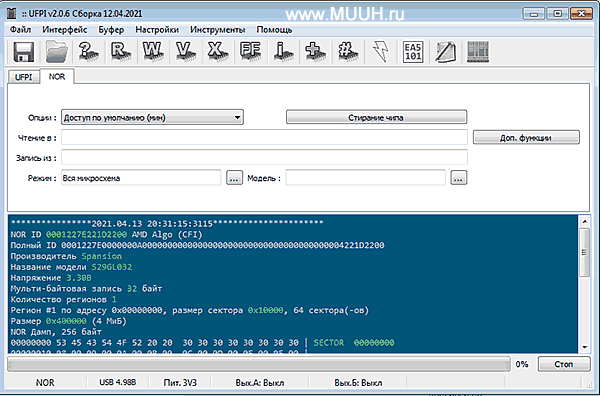This screenshot has height=396, width=600.
Task: Maximize the UFPI window
Action: (x=557, y=14)
